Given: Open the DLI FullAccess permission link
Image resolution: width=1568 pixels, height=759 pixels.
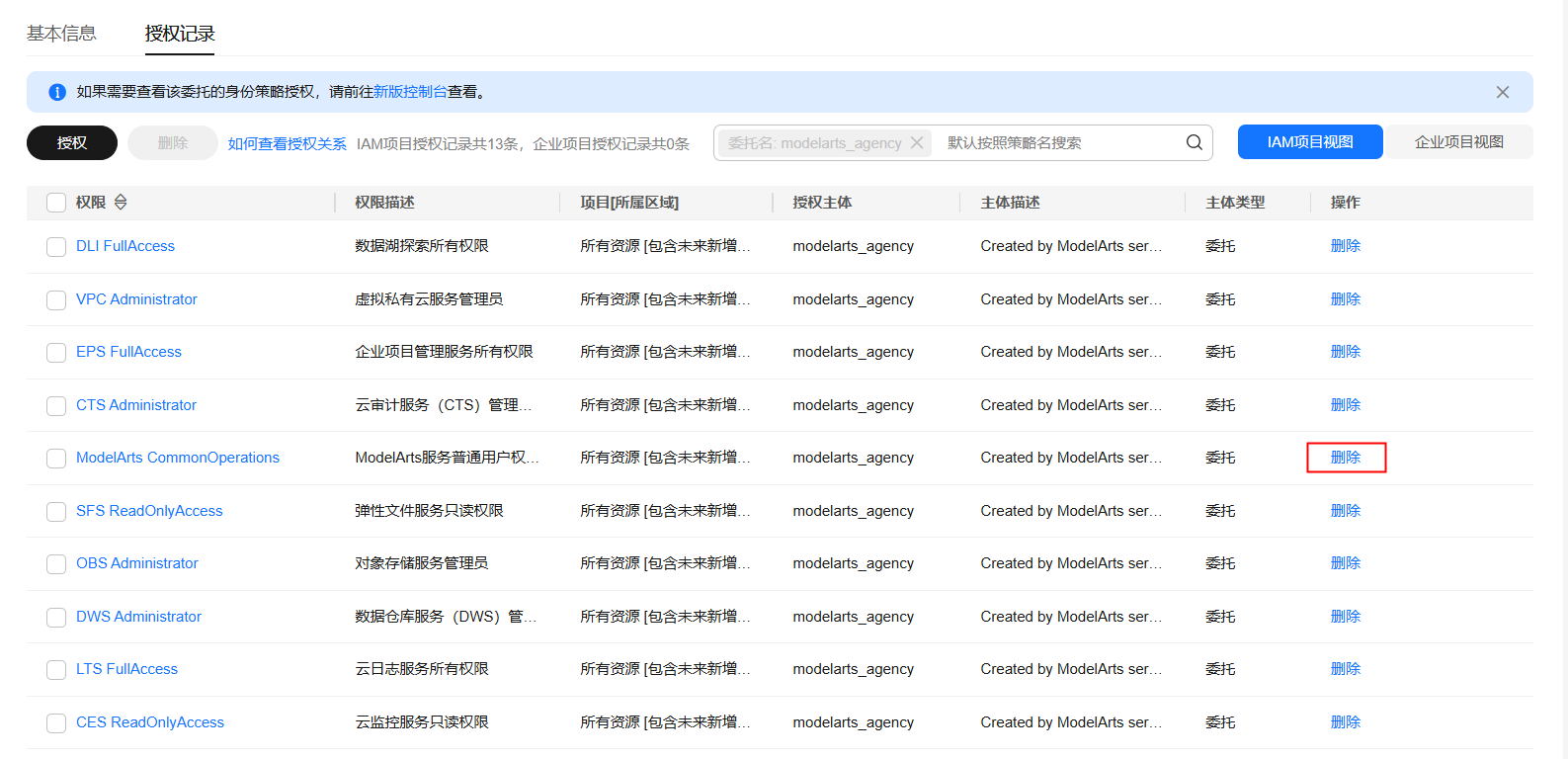Looking at the screenshot, I should (125, 246).
